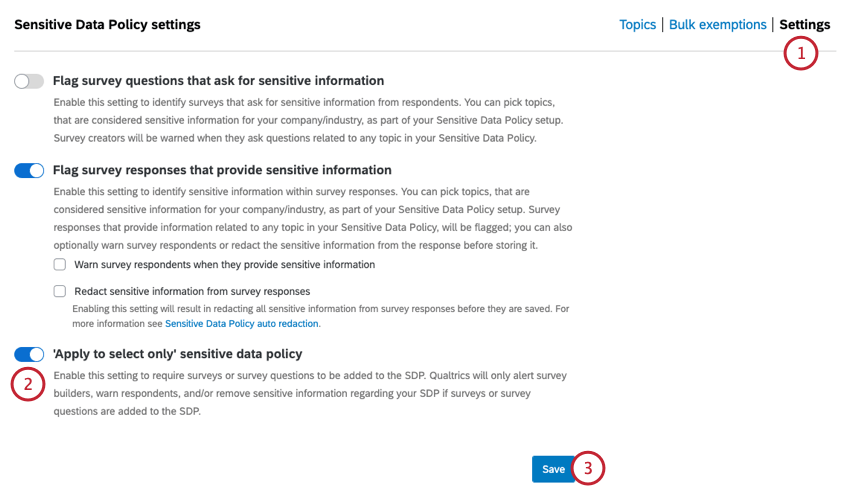
Task: Click the 'Warn survey respondents' label text
Action: [x=225, y=265]
